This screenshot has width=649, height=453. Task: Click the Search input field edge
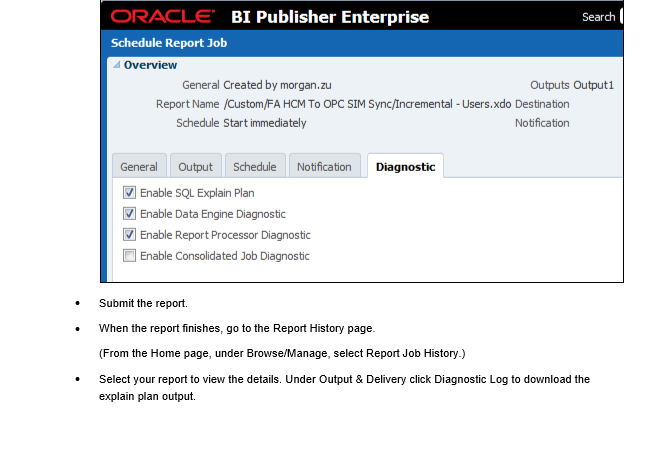pos(621,17)
